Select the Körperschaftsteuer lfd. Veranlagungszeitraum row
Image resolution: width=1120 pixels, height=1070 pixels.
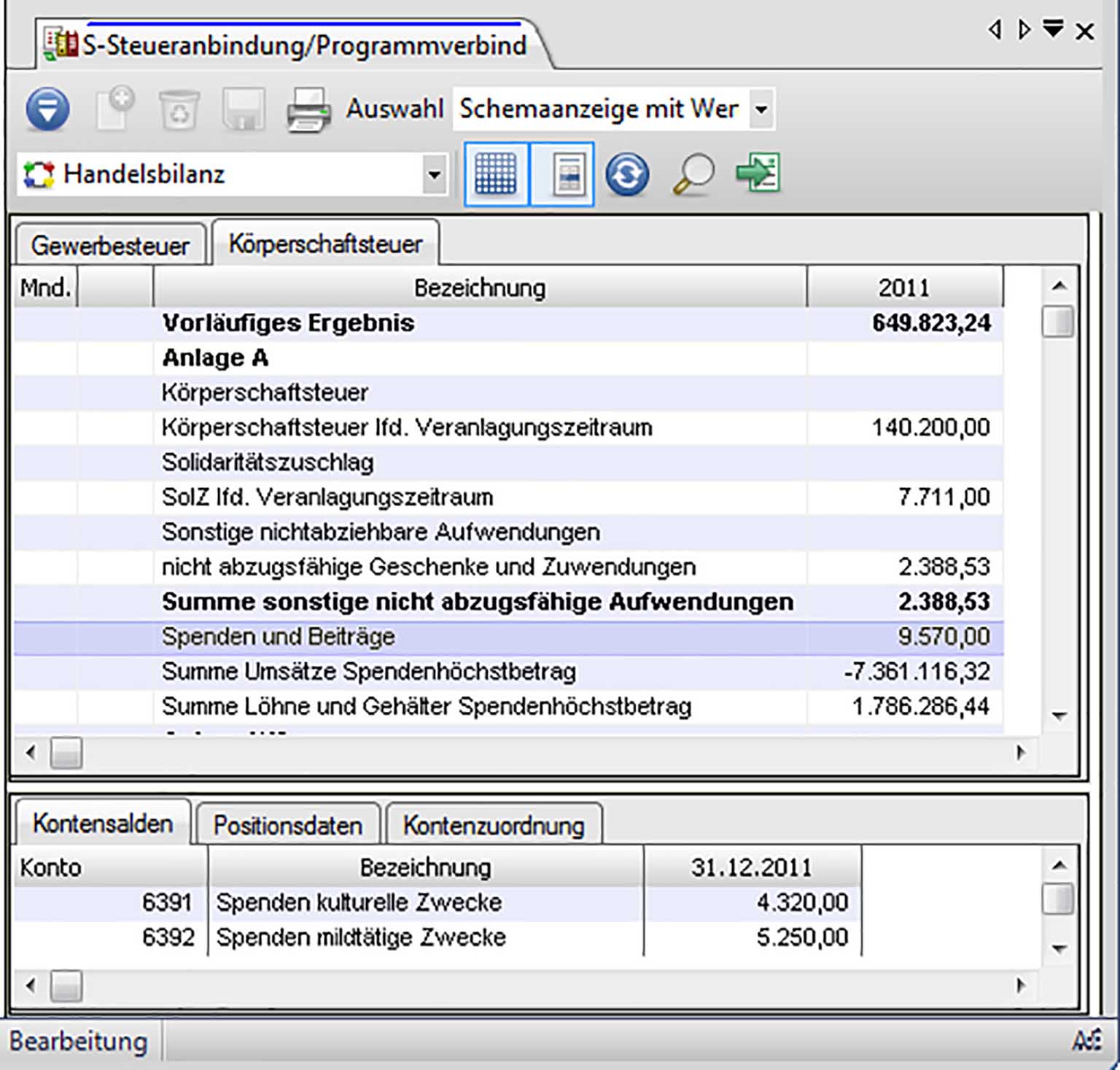coord(508,427)
